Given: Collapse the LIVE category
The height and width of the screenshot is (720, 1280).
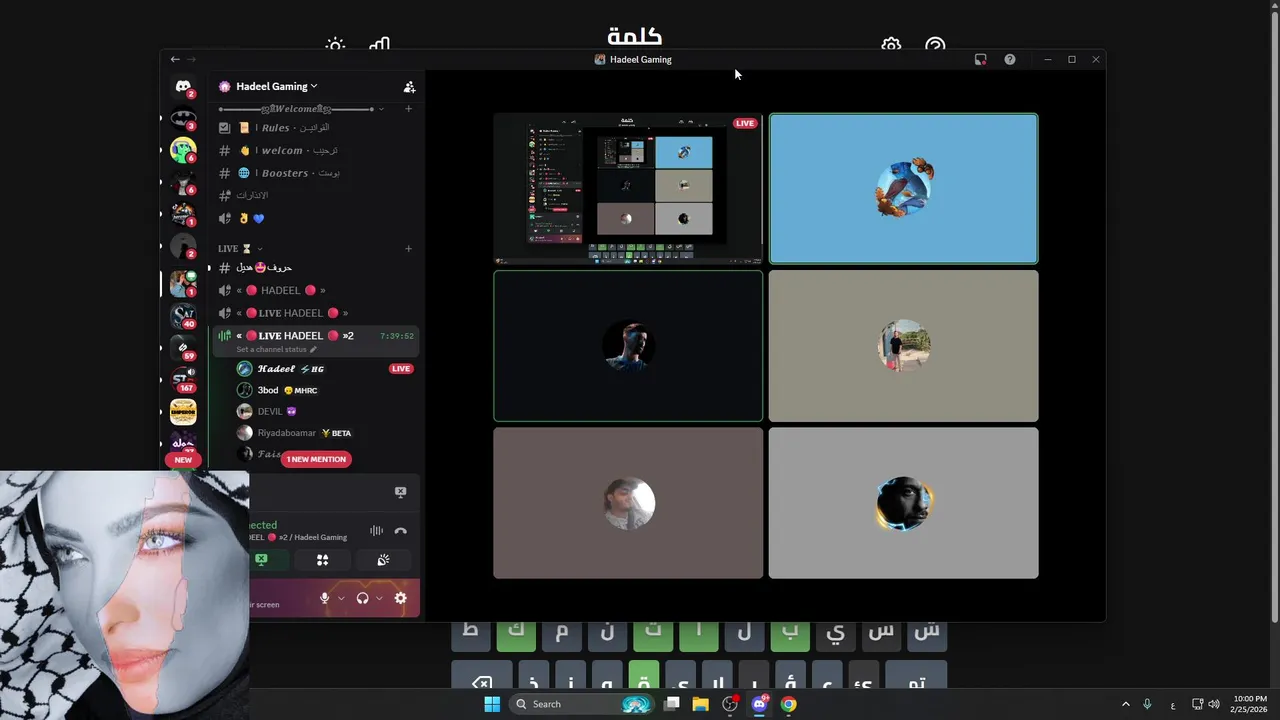Looking at the screenshot, I should (240, 248).
